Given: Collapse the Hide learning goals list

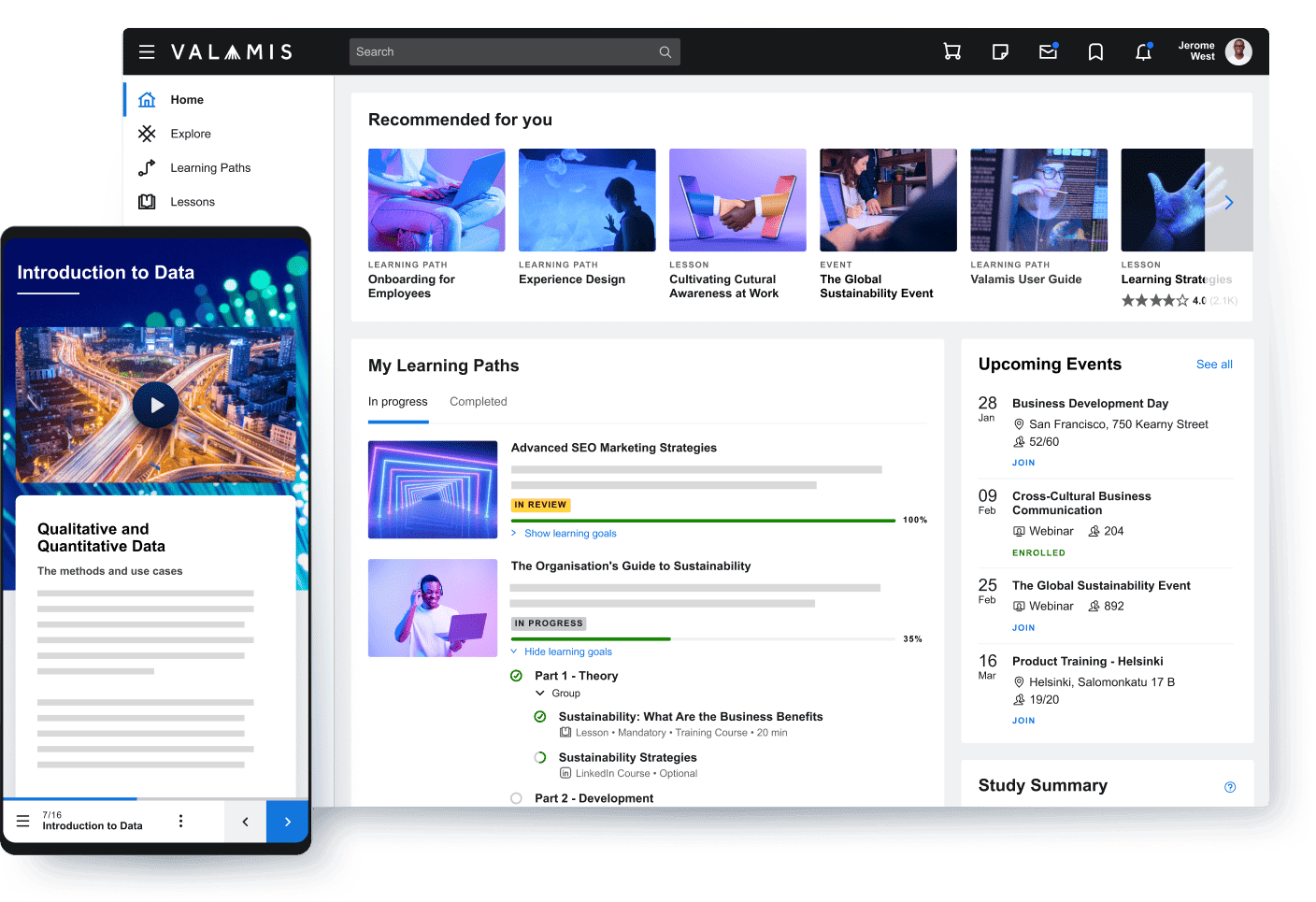Looking at the screenshot, I should 567,651.
